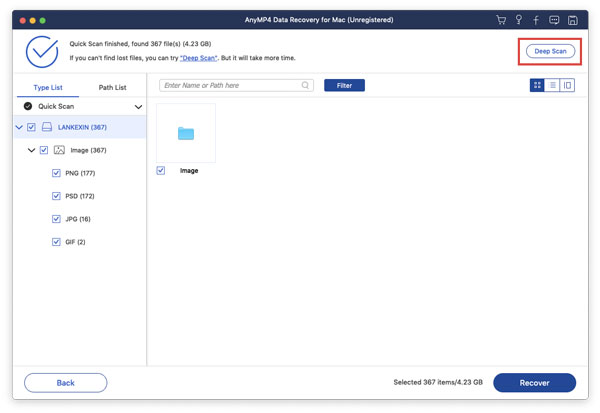This screenshot has width=600, height=413.
Task: Select the PNG (177) row
Action: tap(80, 173)
